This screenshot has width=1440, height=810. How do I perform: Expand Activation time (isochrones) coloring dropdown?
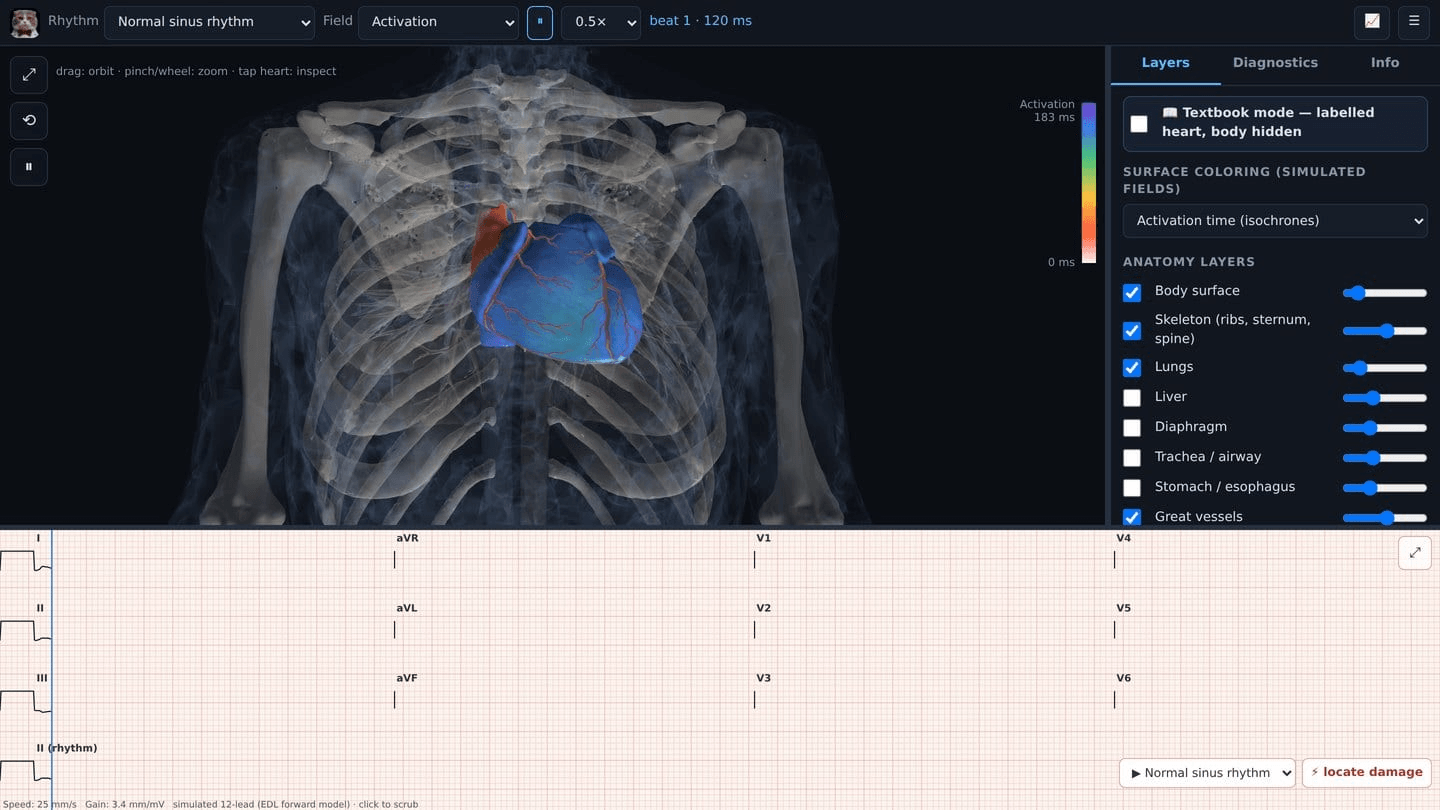click(x=1275, y=221)
